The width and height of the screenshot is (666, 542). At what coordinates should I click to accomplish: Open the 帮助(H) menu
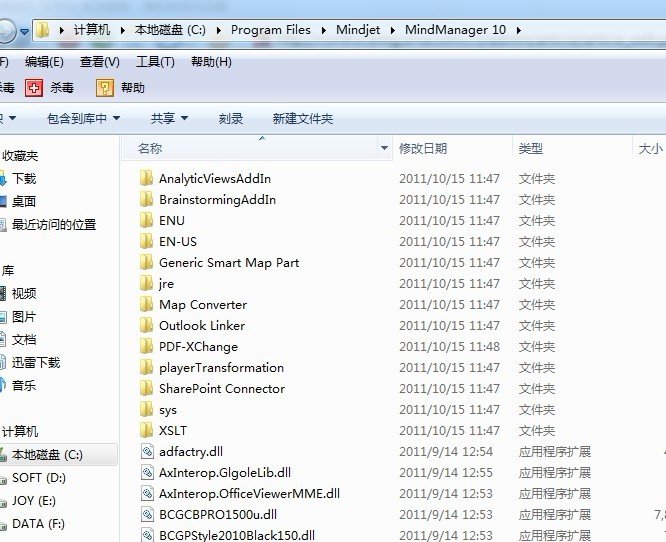tap(211, 62)
